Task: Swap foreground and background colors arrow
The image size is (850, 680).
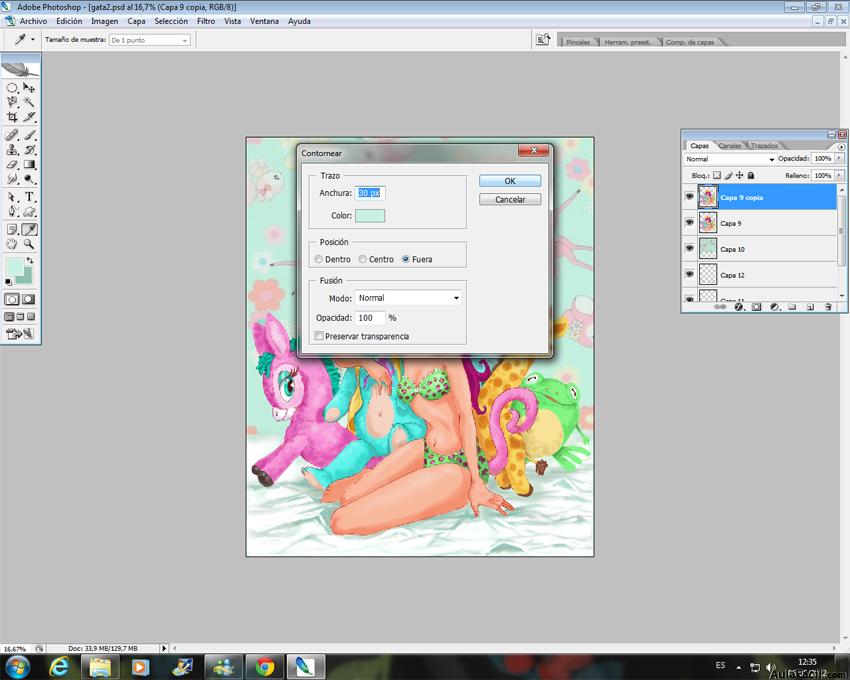Action: (x=30, y=261)
